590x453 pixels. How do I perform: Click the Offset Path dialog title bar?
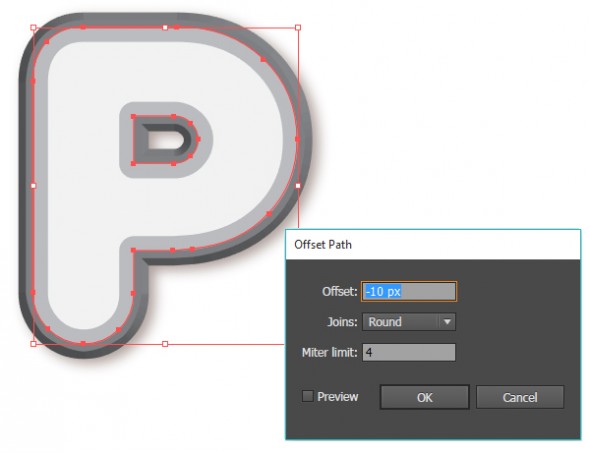click(x=433, y=245)
